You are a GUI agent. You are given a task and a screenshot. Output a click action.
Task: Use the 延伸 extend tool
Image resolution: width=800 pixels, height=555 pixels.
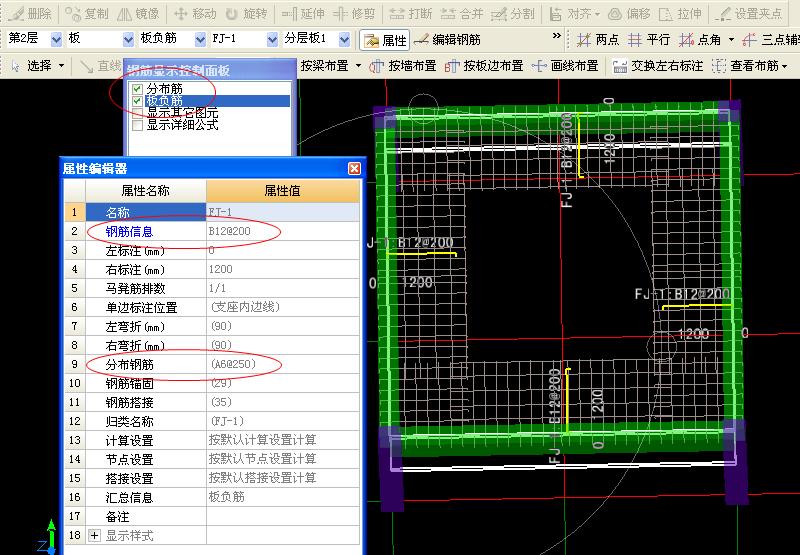303,13
